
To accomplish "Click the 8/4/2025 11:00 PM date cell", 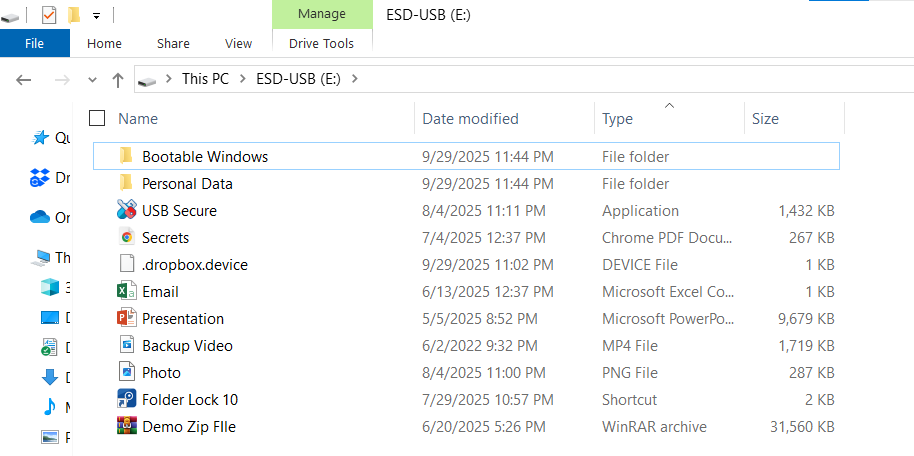I will [484, 373].
